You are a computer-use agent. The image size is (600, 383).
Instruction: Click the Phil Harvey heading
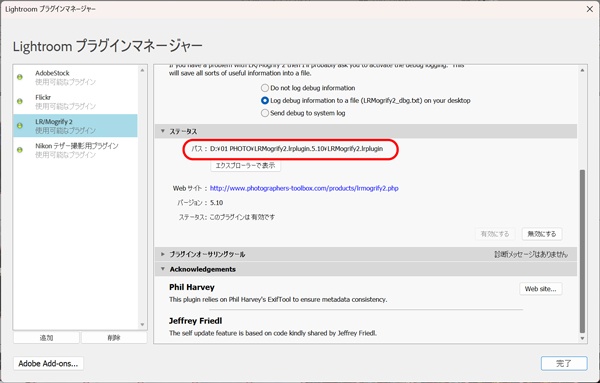click(x=192, y=287)
